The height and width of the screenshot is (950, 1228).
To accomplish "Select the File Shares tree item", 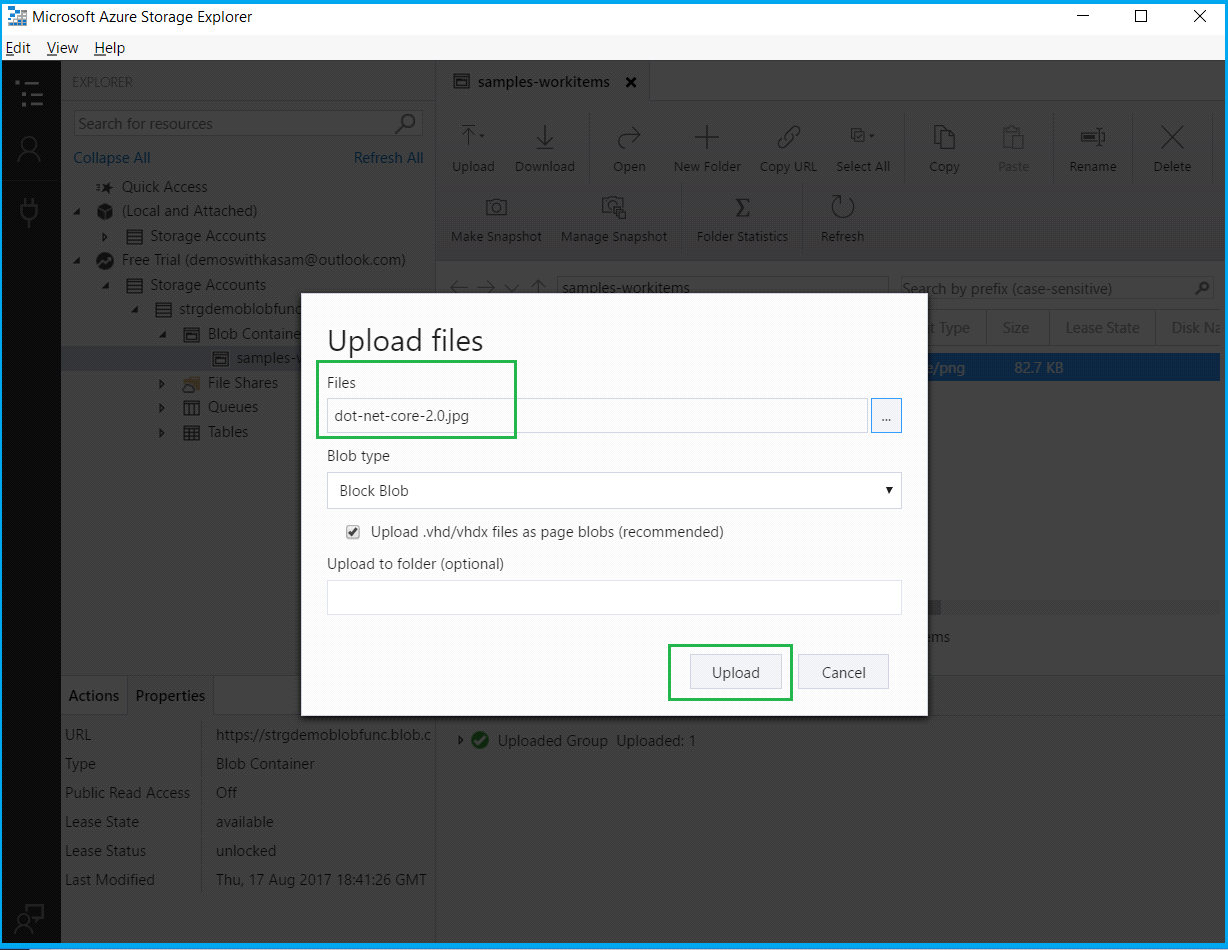I will 243,384.
